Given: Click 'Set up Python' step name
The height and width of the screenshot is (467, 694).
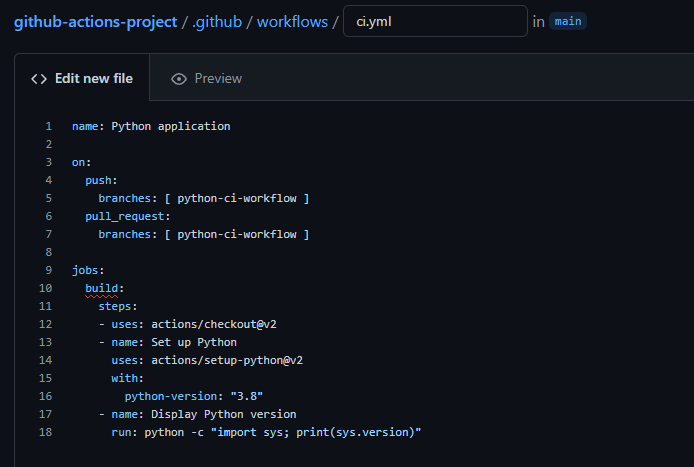Looking at the screenshot, I should point(194,342).
